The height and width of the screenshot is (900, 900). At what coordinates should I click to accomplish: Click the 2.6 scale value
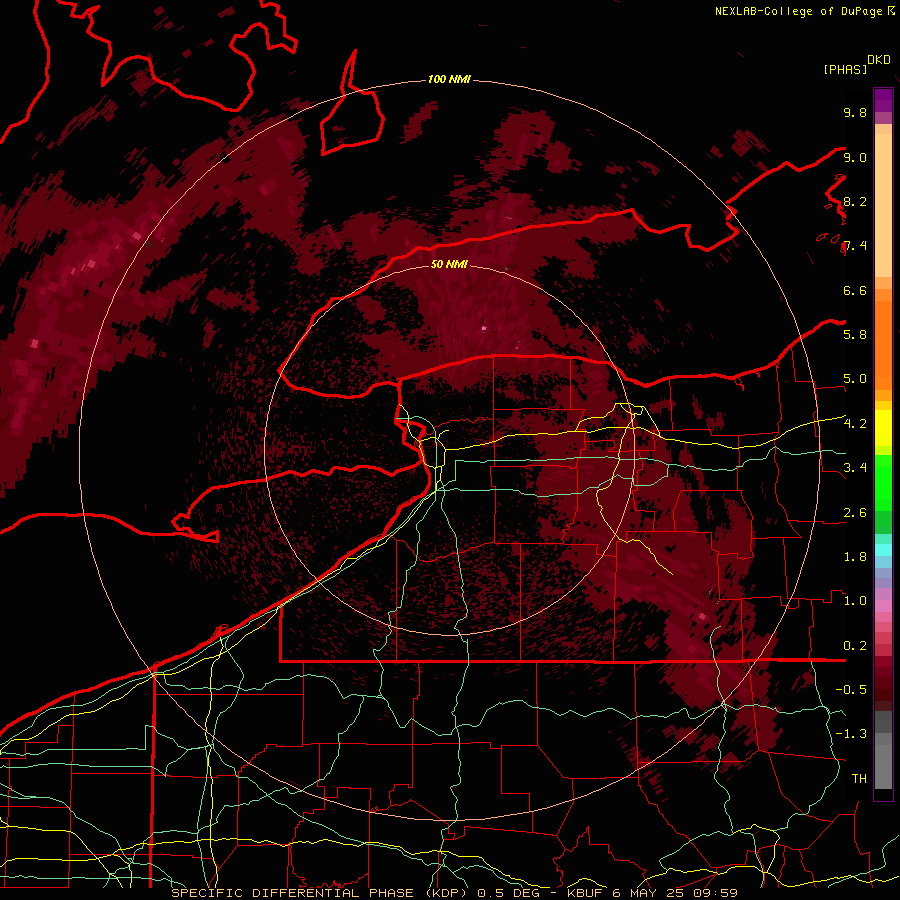tap(855, 513)
